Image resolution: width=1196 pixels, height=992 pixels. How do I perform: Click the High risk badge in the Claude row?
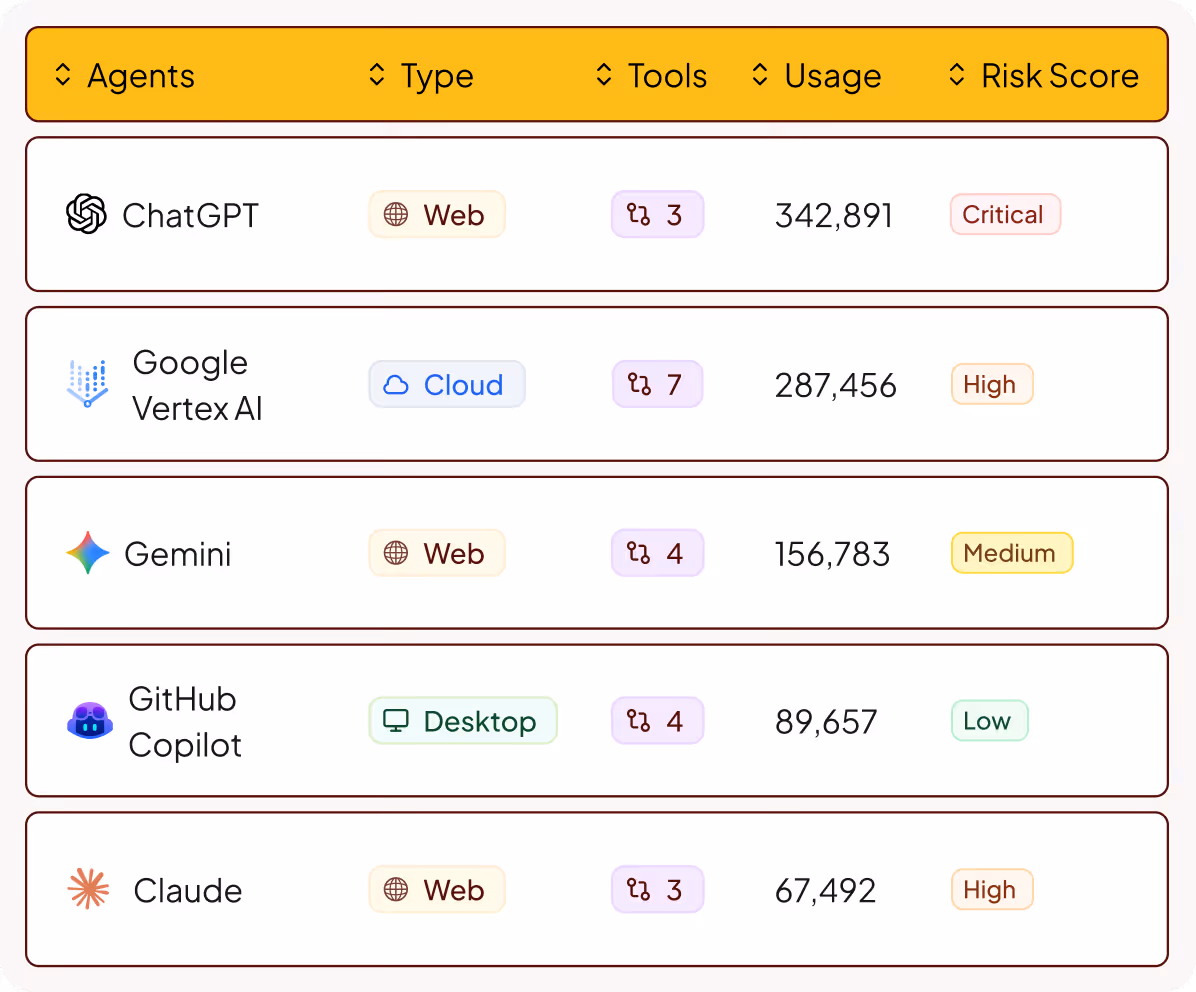992,889
